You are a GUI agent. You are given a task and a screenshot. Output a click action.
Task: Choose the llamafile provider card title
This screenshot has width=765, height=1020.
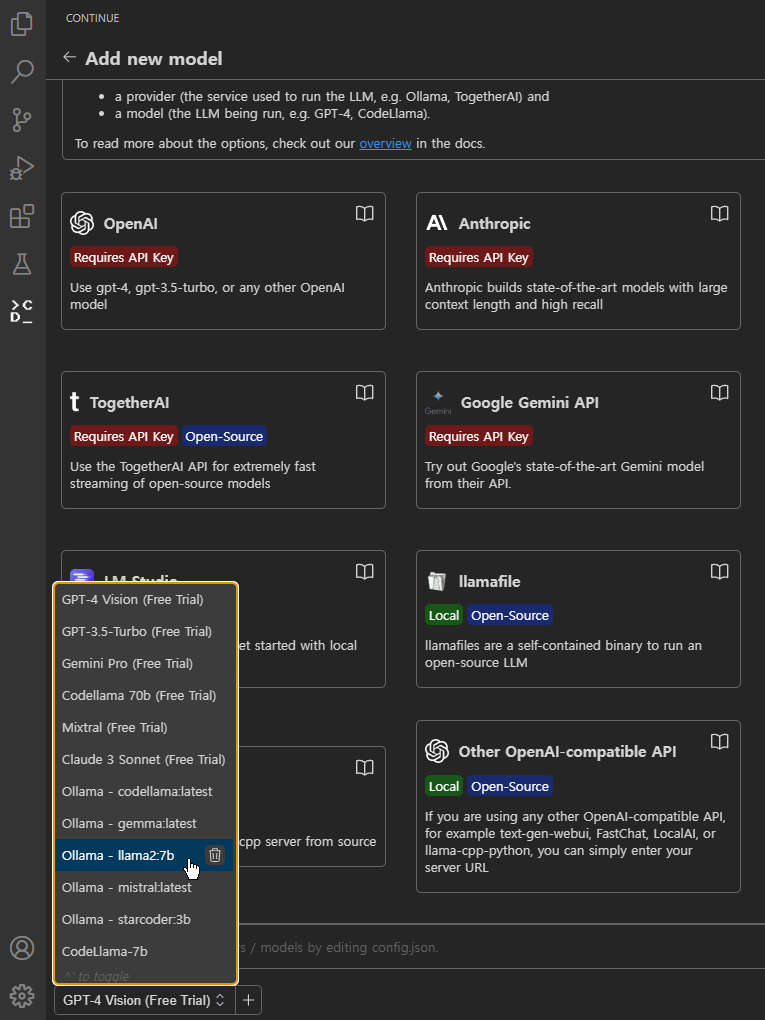click(x=489, y=581)
